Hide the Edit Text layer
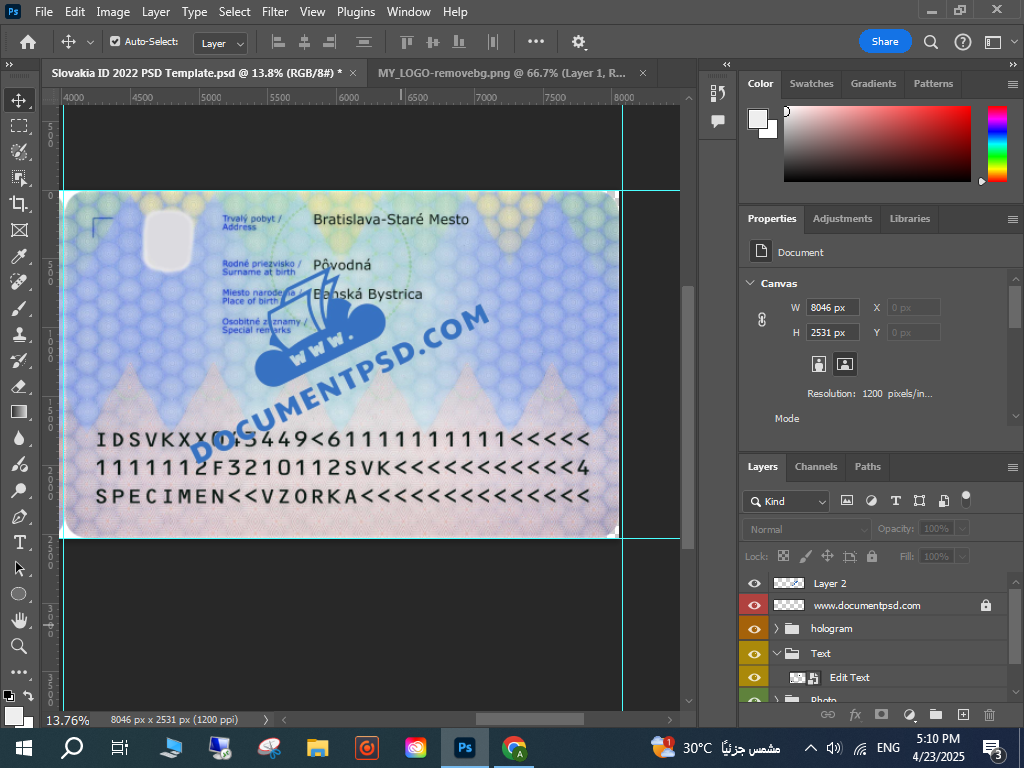The height and width of the screenshot is (768, 1024). point(754,678)
